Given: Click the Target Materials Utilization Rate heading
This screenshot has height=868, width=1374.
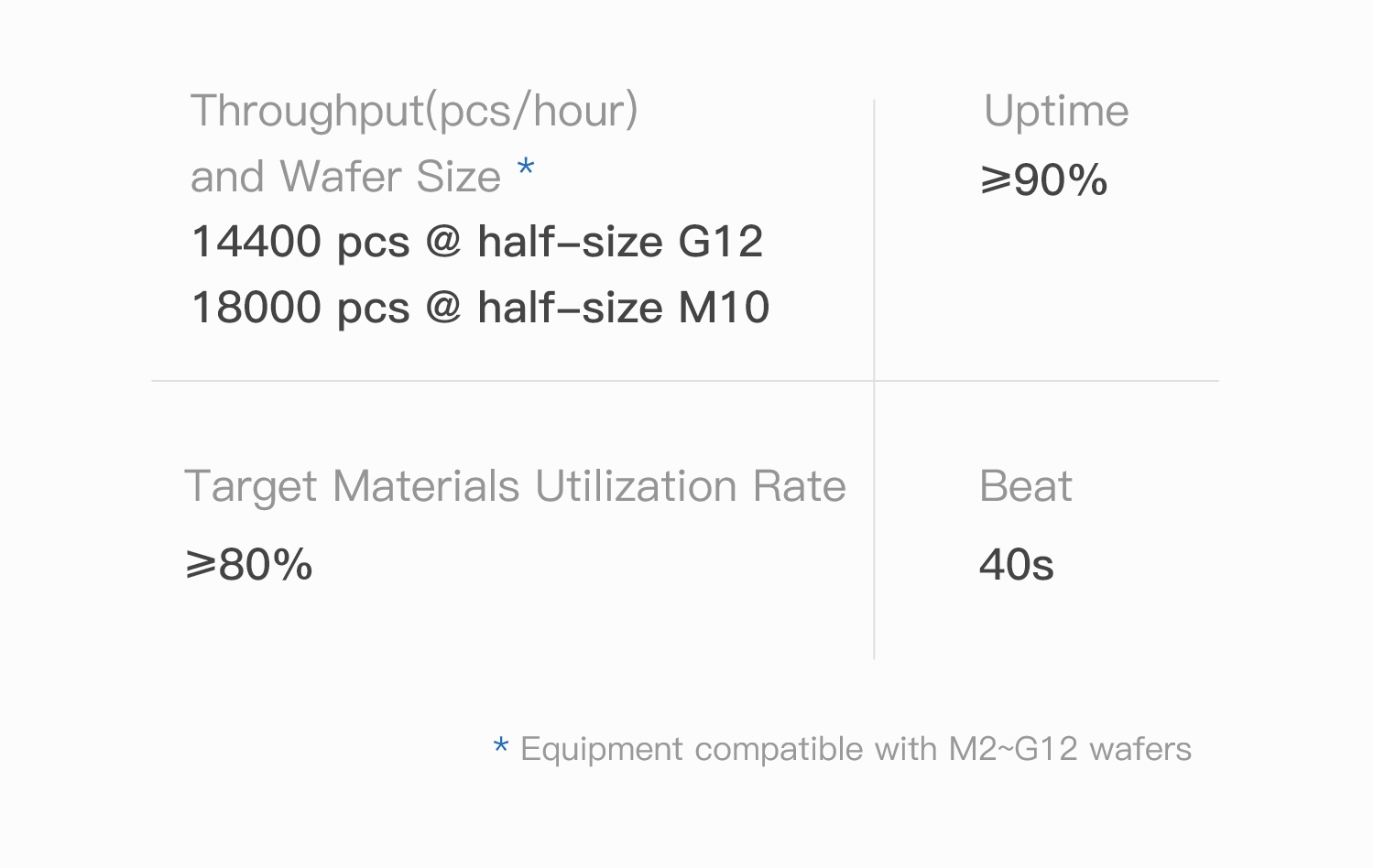Looking at the screenshot, I should (515, 486).
